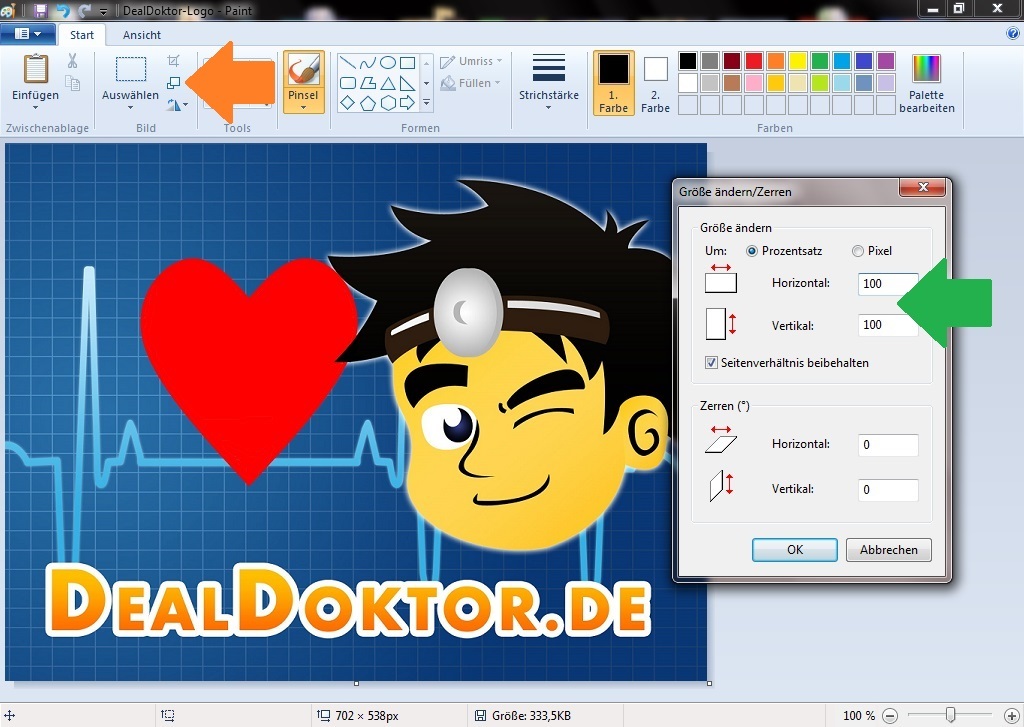Select 2. Farbe color slot
This screenshot has height=727, width=1024.
click(655, 83)
